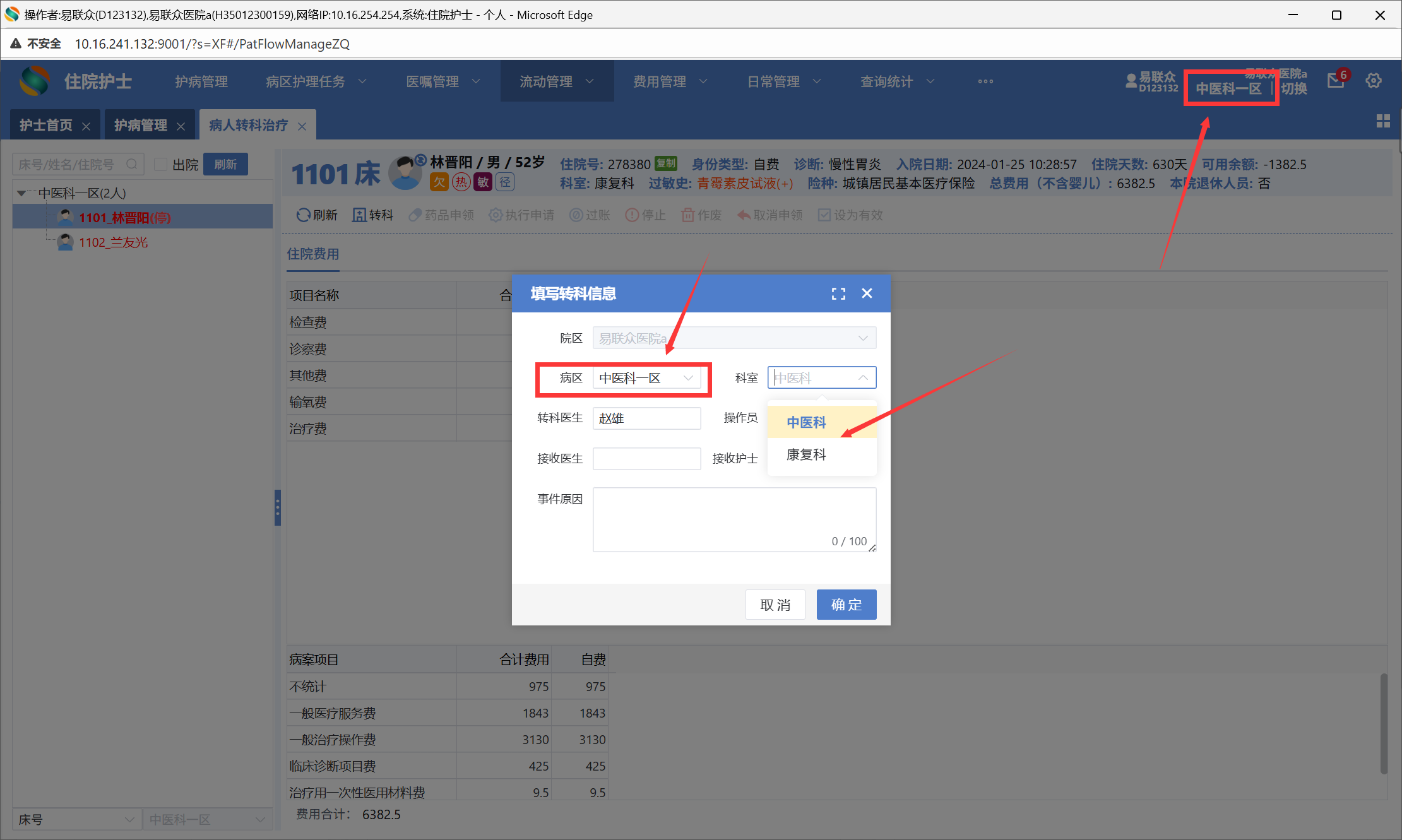This screenshot has height=840, width=1402.
Task: Click the 取消 button
Action: [x=775, y=605]
